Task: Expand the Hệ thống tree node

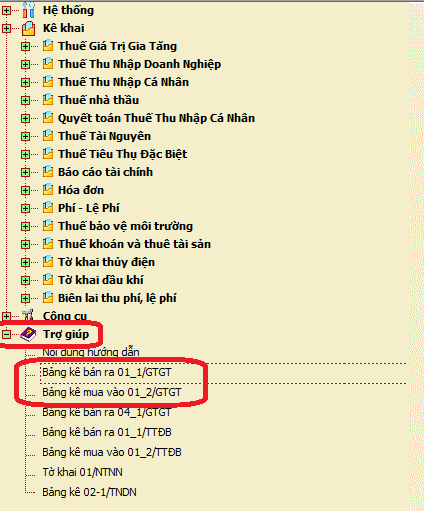Action: tap(6, 10)
